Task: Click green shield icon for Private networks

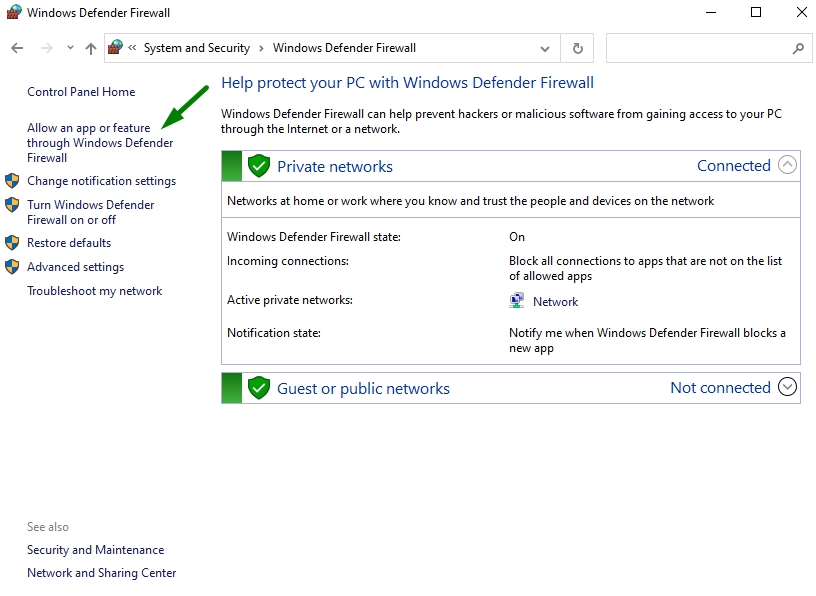Action: point(259,166)
